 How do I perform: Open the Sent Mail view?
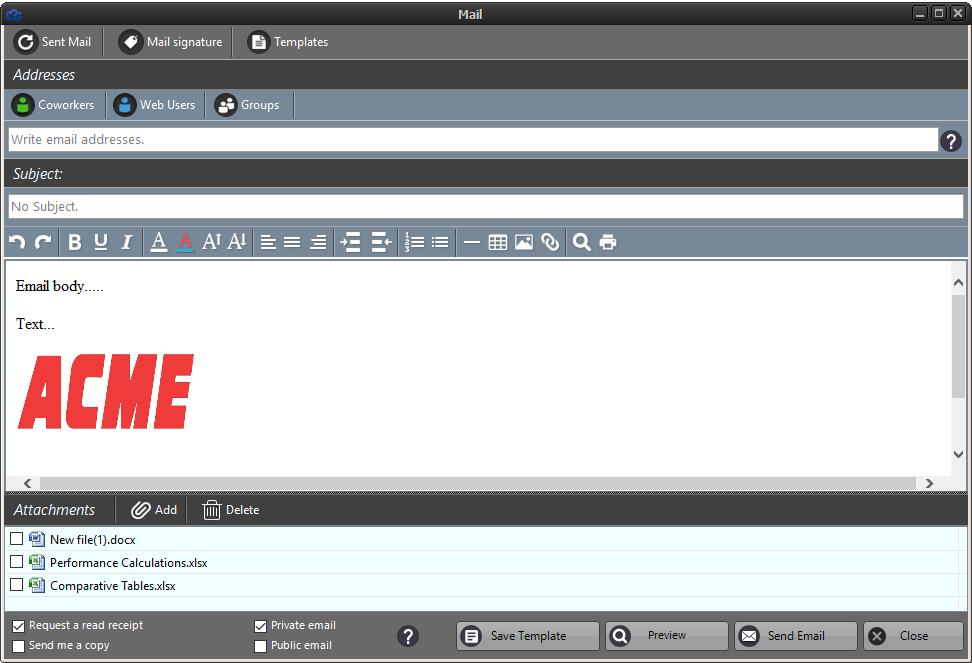click(x=53, y=42)
